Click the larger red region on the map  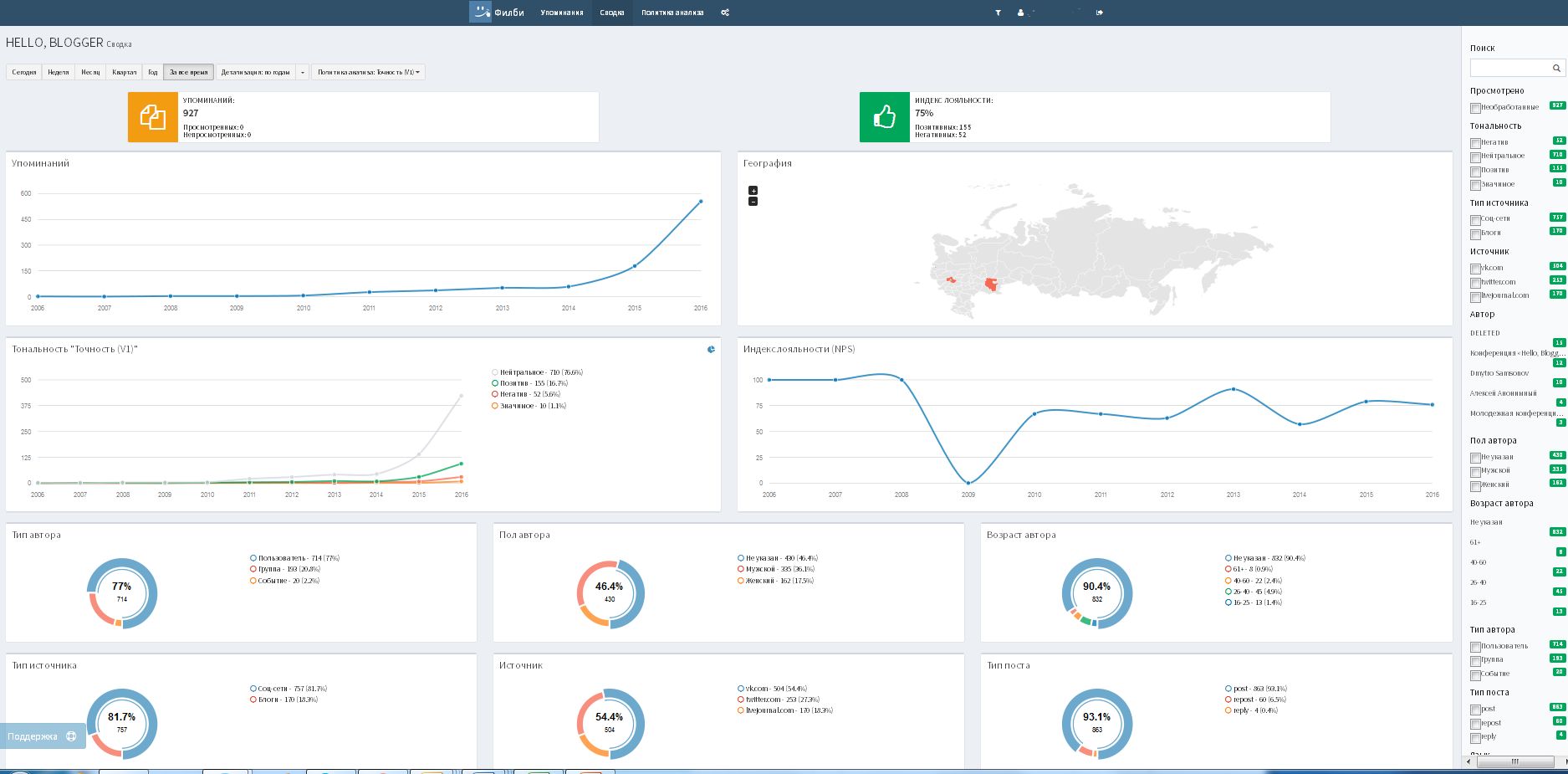tap(992, 285)
